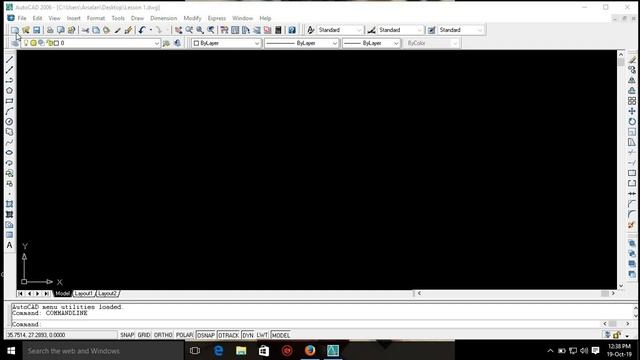Open the Layer Properties Manager icon
Viewport: 640px width, 360px height.
click(15, 43)
